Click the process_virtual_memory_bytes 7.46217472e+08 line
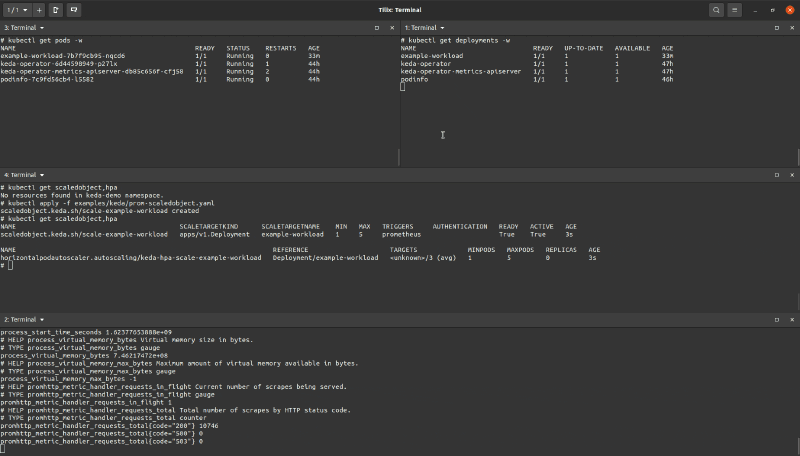Viewport: 800px width, 456px height. pyautogui.click(x=84, y=356)
